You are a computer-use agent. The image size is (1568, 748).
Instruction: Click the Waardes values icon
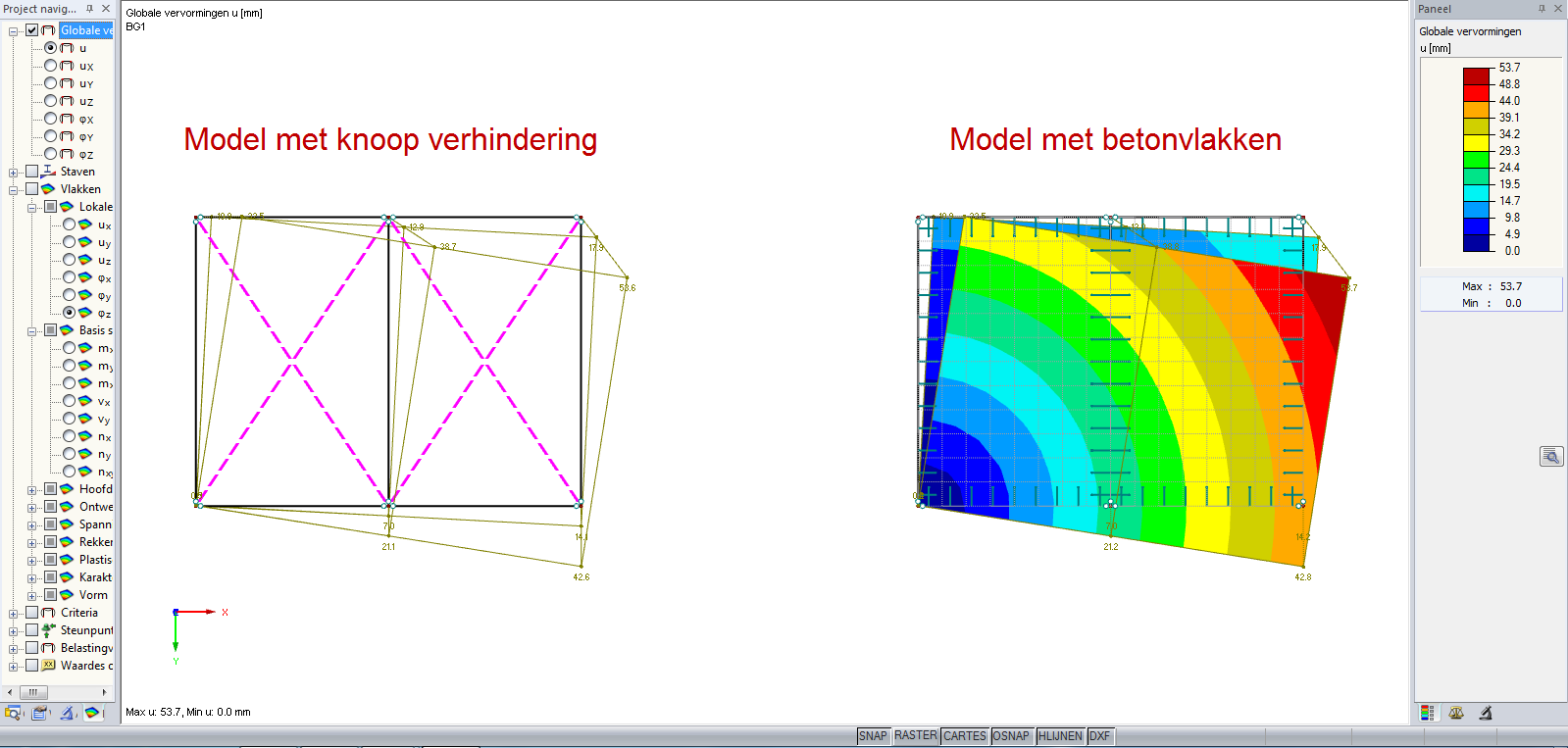pos(48,666)
